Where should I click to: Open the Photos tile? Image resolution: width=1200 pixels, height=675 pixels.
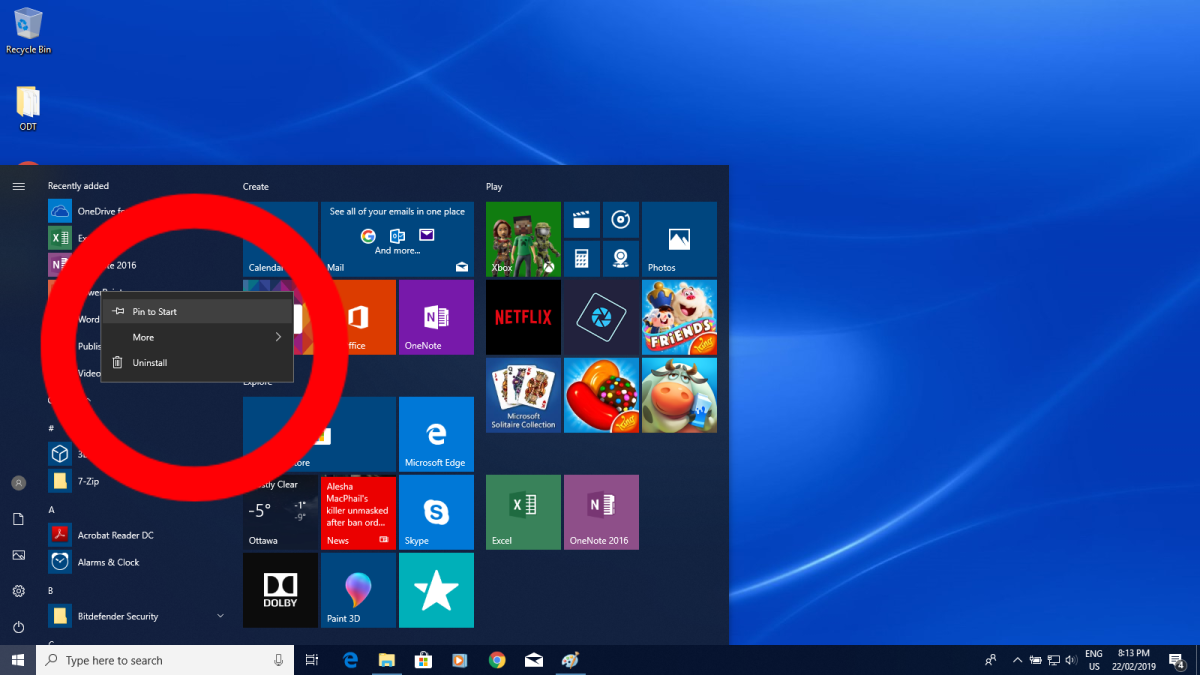click(x=679, y=239)
